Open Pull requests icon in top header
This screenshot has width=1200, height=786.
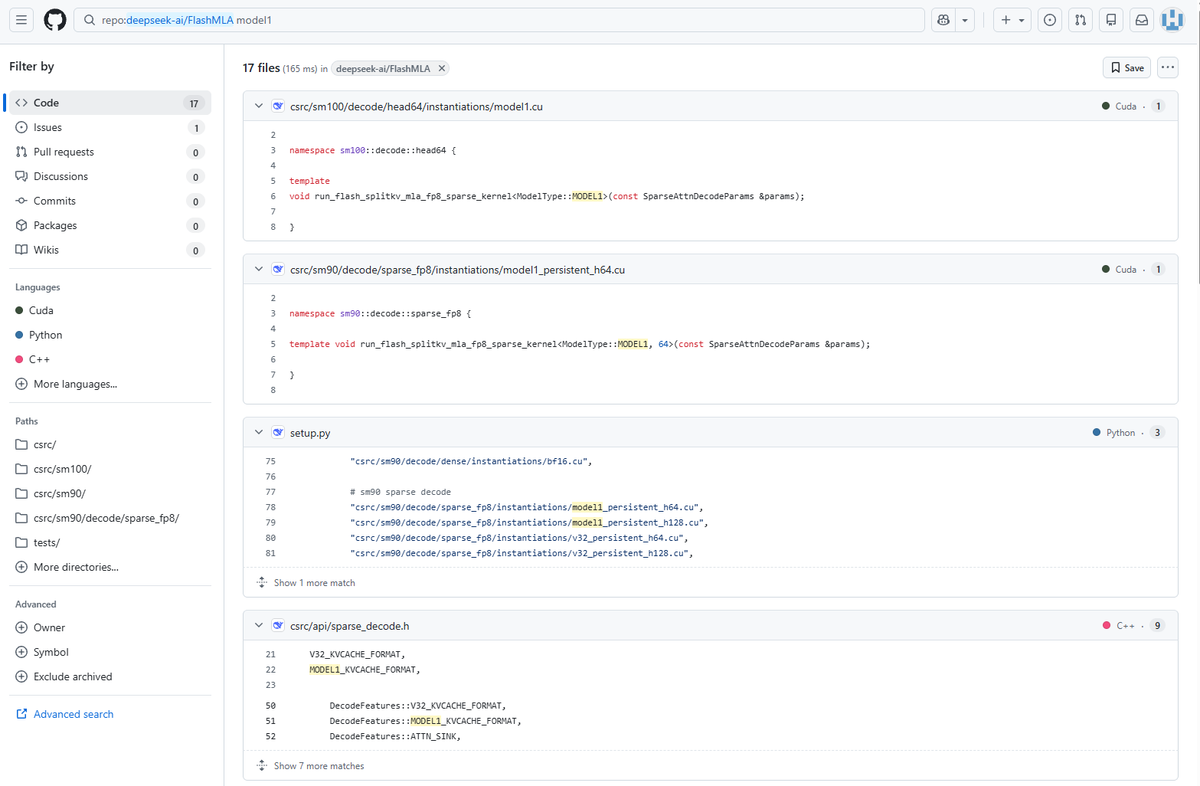[1080, 20]
